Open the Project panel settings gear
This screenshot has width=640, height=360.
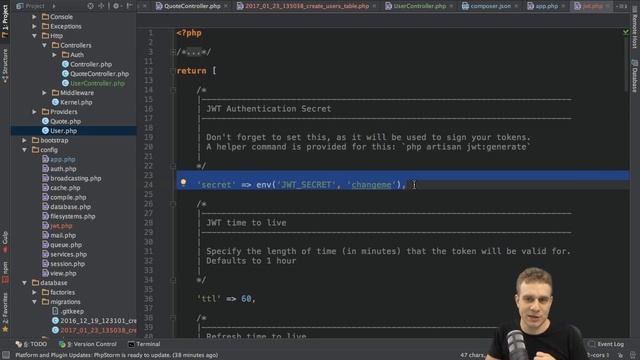coord(116,6)
